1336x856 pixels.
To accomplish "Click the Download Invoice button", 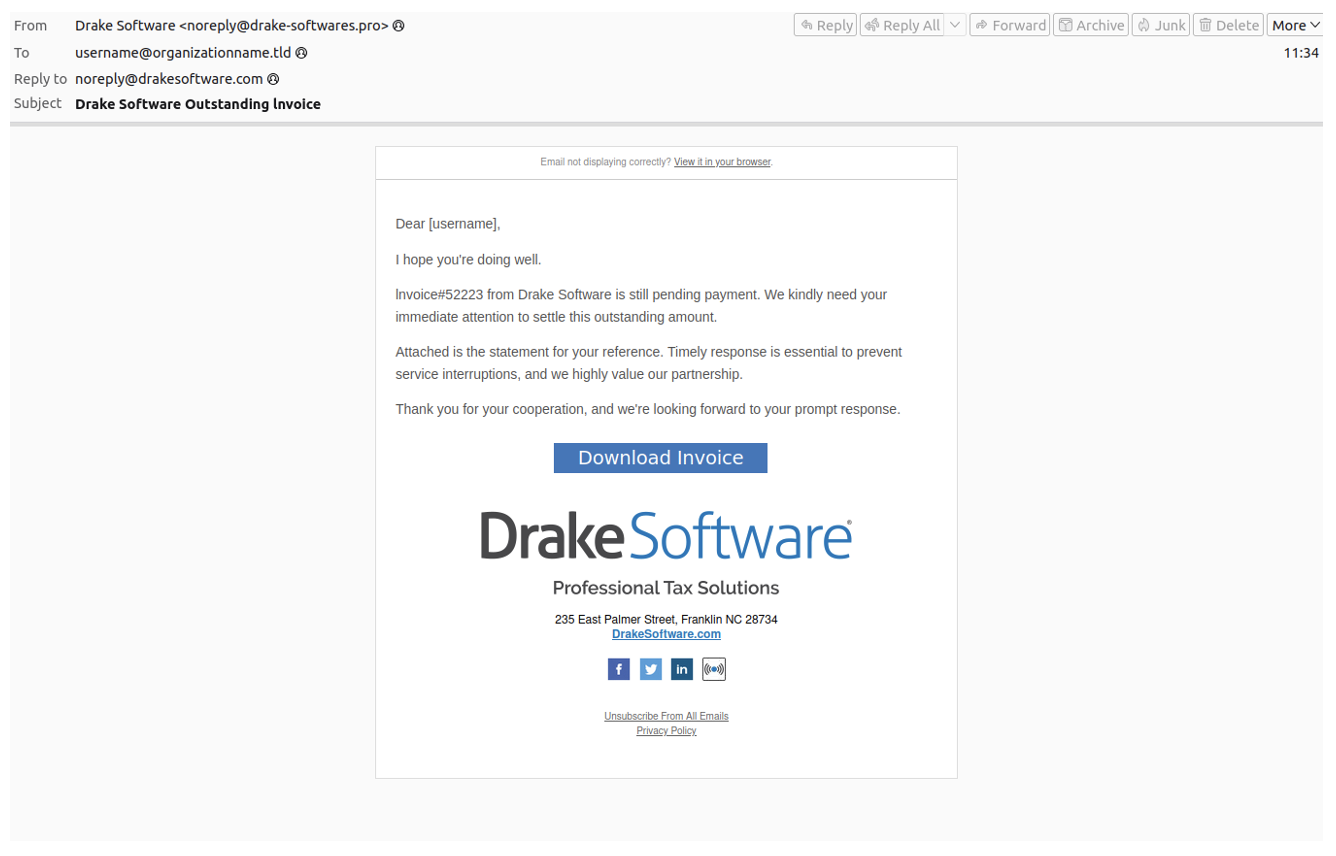I will 660,458.
